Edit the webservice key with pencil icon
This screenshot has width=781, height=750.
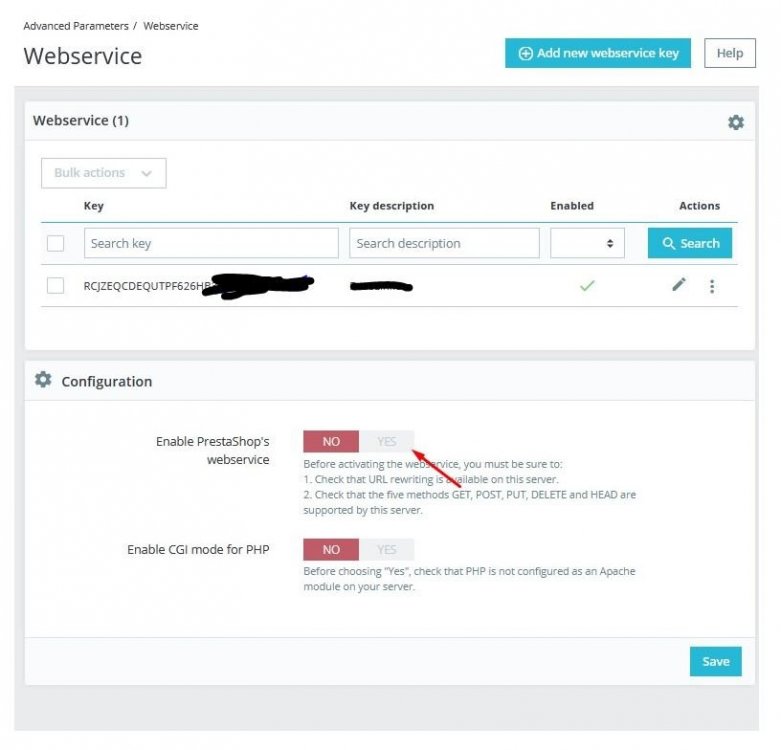point(678,284)
